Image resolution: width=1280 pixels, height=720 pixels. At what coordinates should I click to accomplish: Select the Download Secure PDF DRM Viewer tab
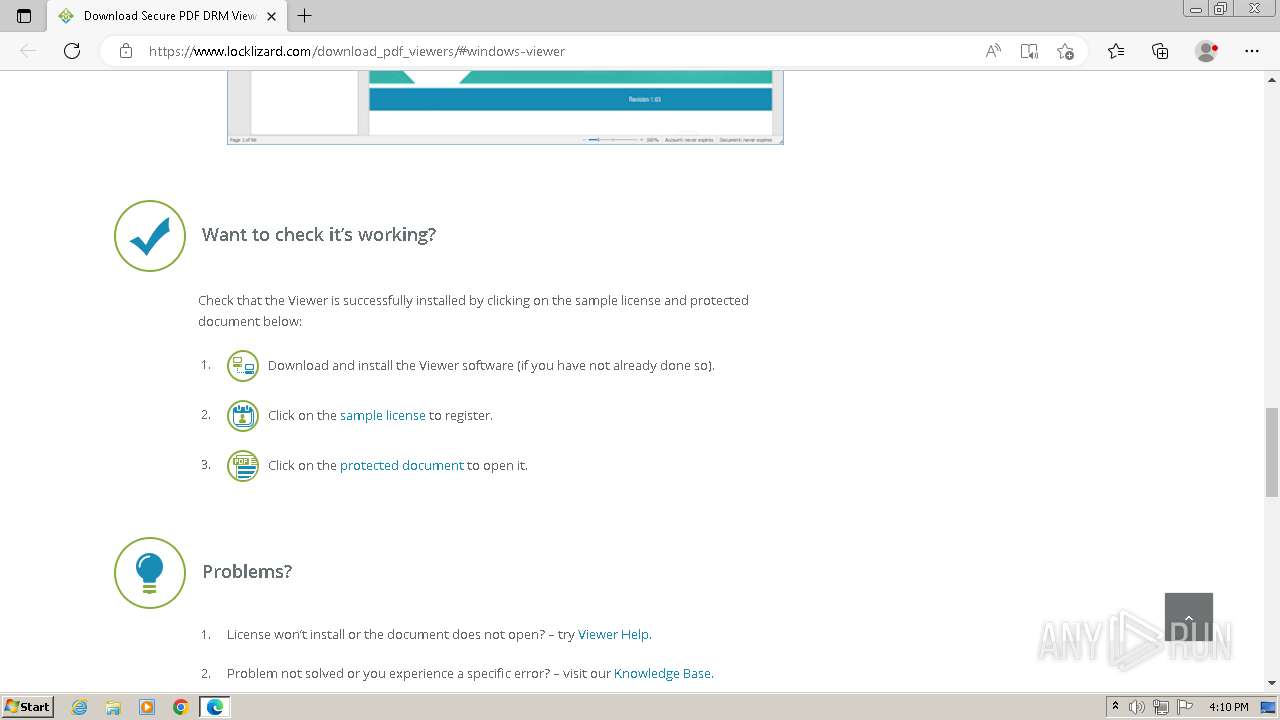[167, 16]
